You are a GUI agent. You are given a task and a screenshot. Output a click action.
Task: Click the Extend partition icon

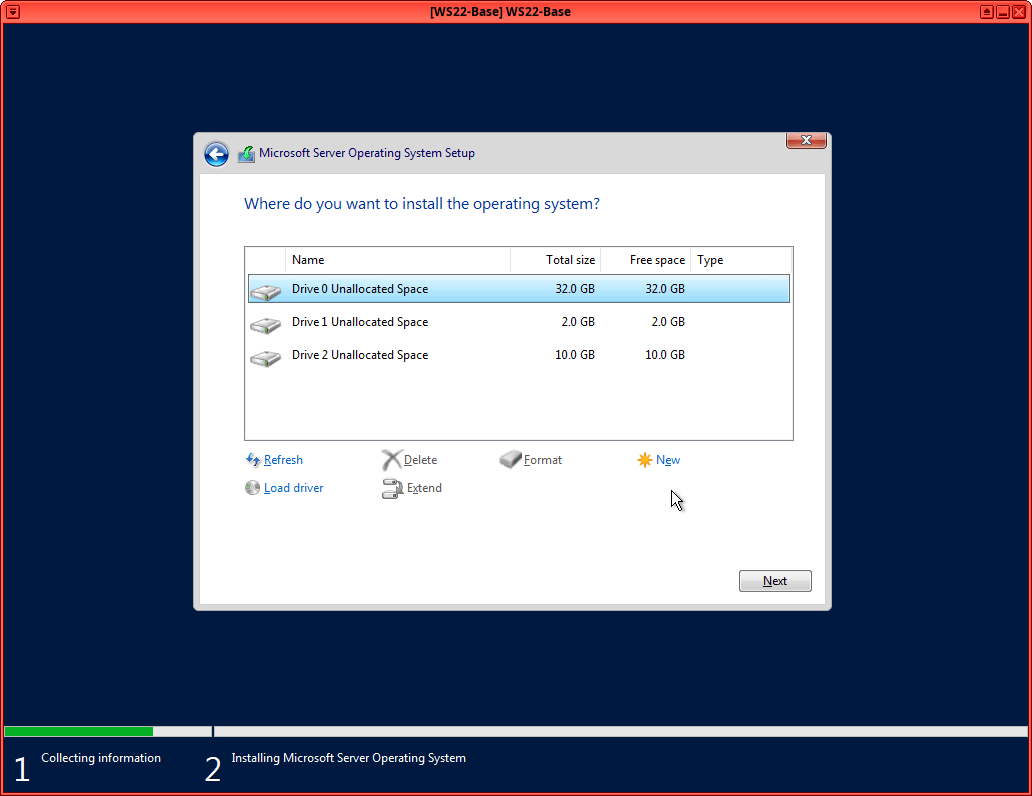tap(392, 488)
